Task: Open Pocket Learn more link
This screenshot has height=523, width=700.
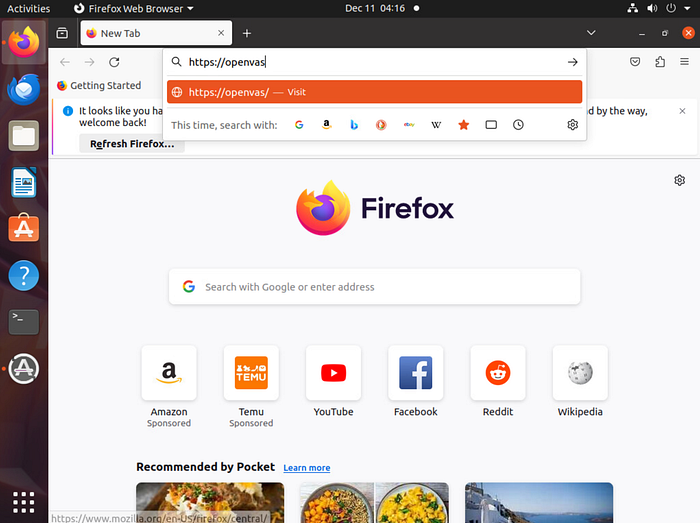Action: [307, 468]
